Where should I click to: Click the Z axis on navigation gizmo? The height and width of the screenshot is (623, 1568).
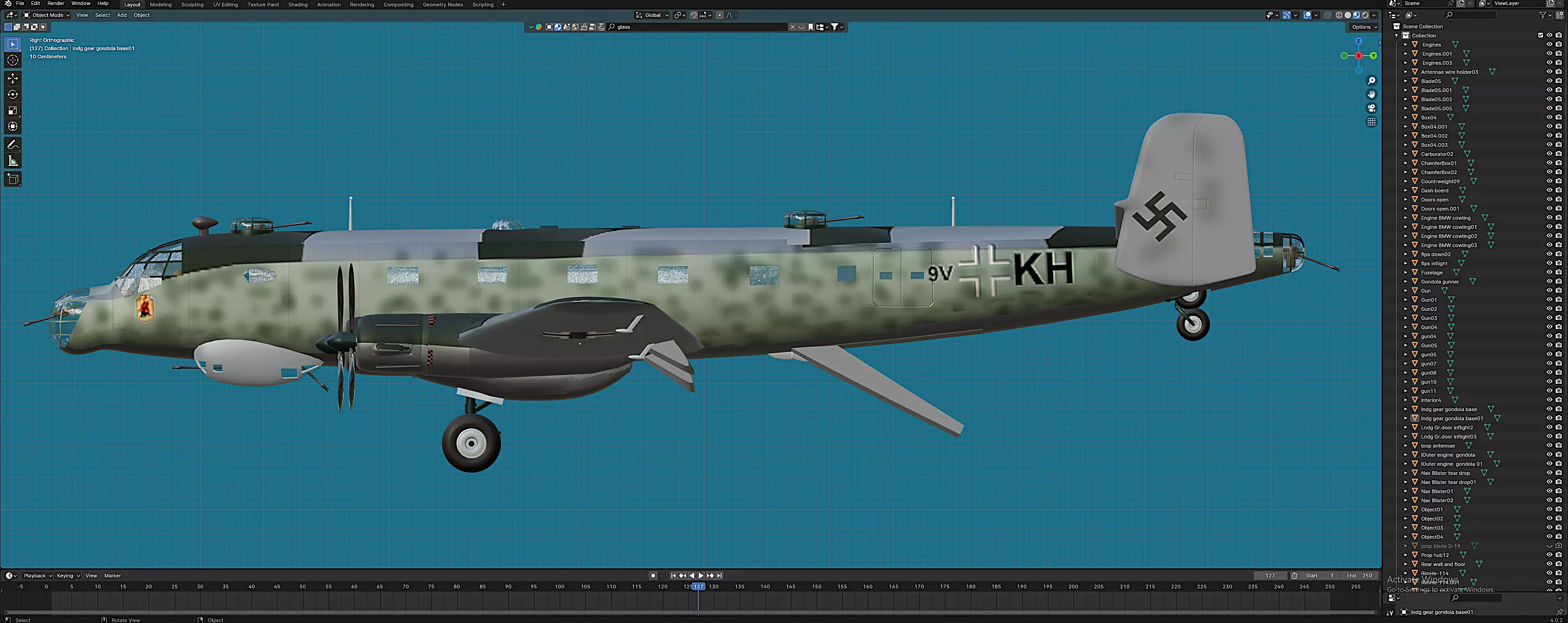coord(1359,41)
